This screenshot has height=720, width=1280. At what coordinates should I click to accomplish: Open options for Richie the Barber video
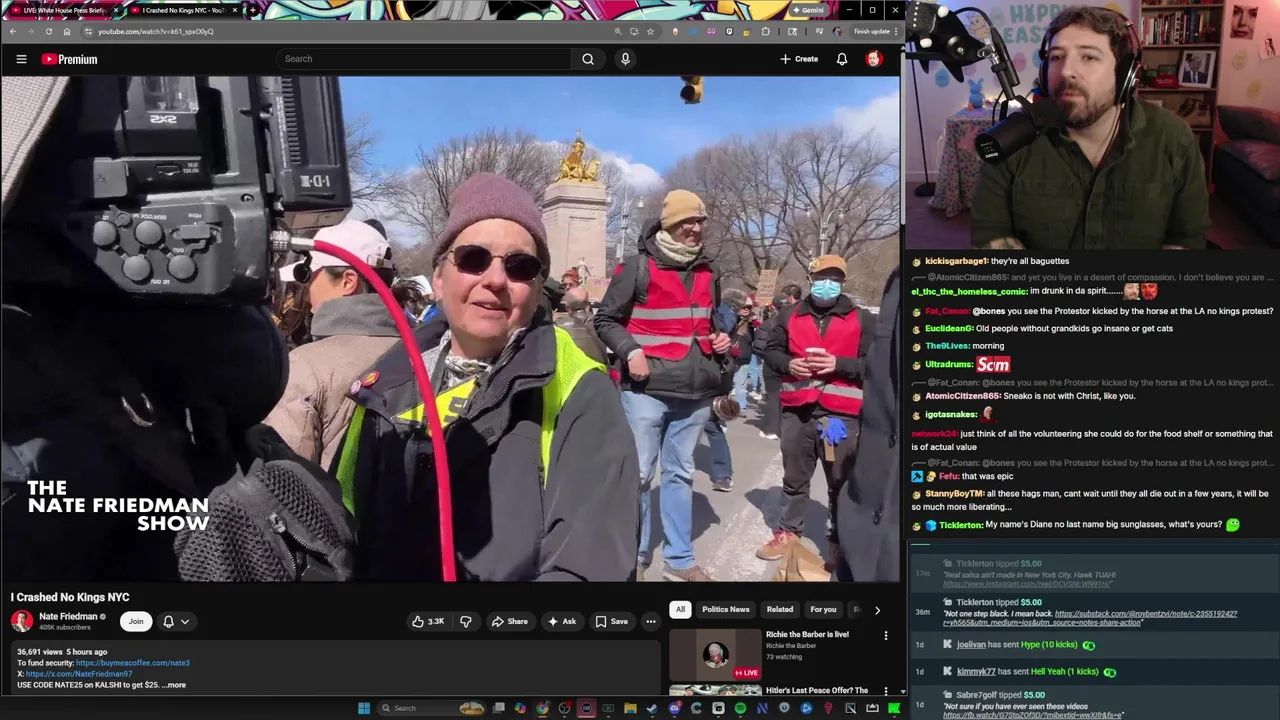885,635
